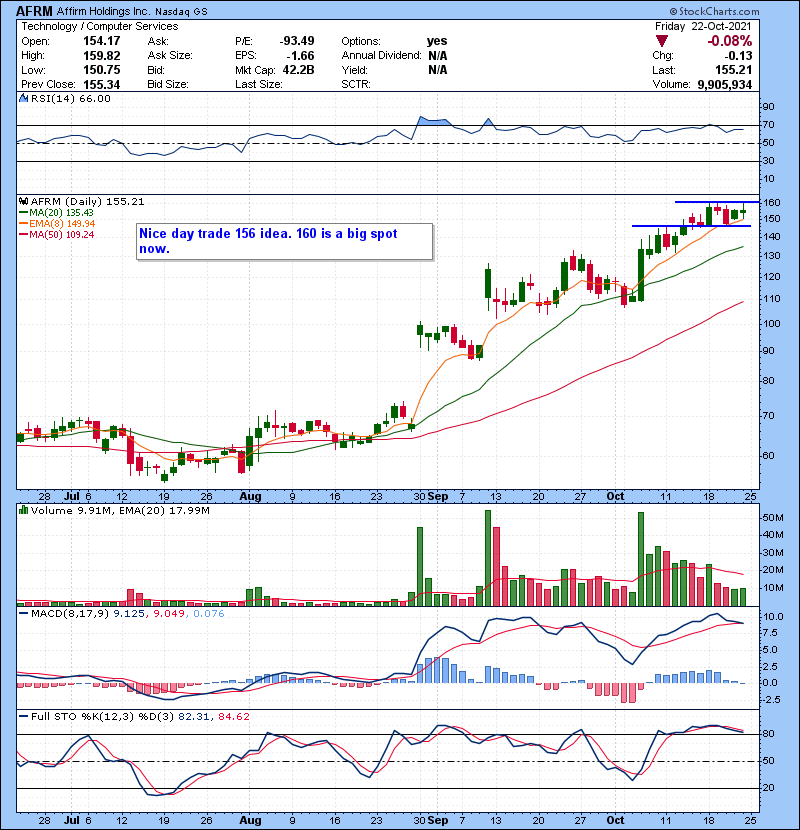Click Technology / Computer Services sector text
This screenshot has height=830, width=800.
pos(100,26)
